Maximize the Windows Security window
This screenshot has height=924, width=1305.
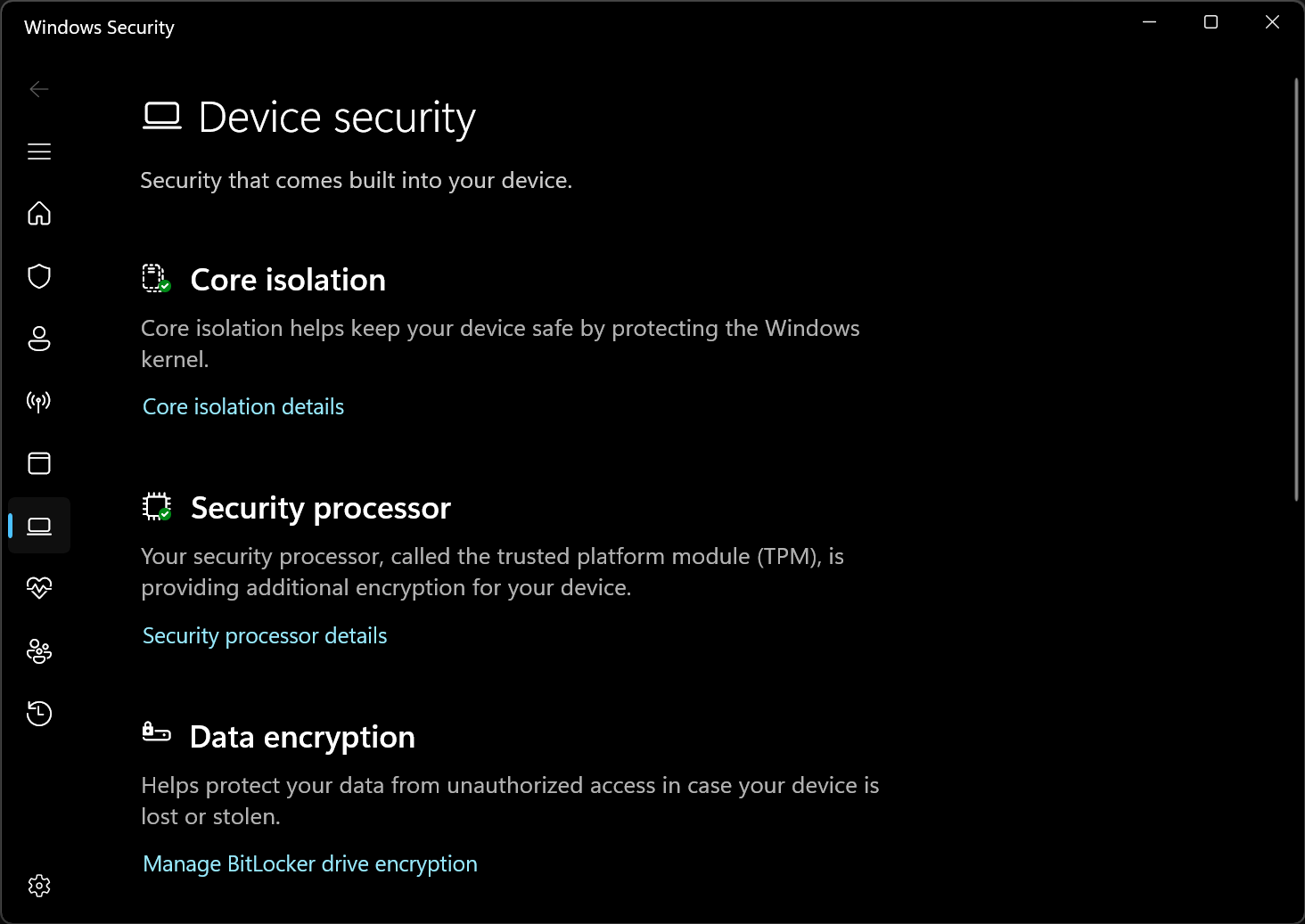(1211, 22)
